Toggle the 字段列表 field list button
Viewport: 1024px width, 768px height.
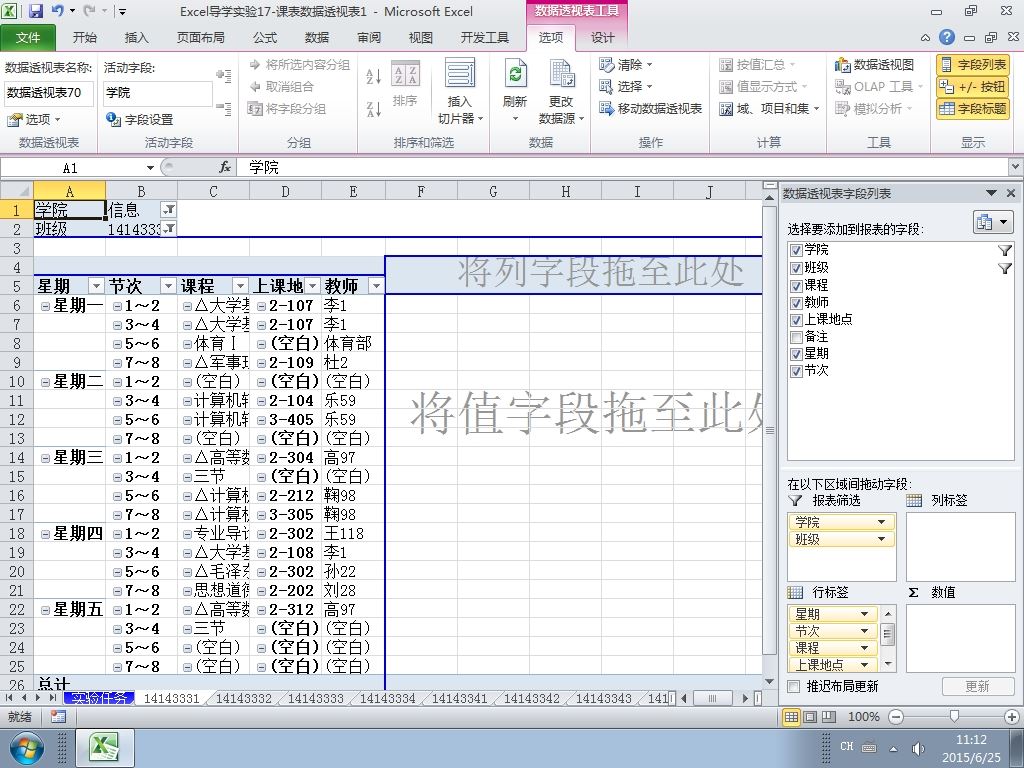tap(972, 65)
